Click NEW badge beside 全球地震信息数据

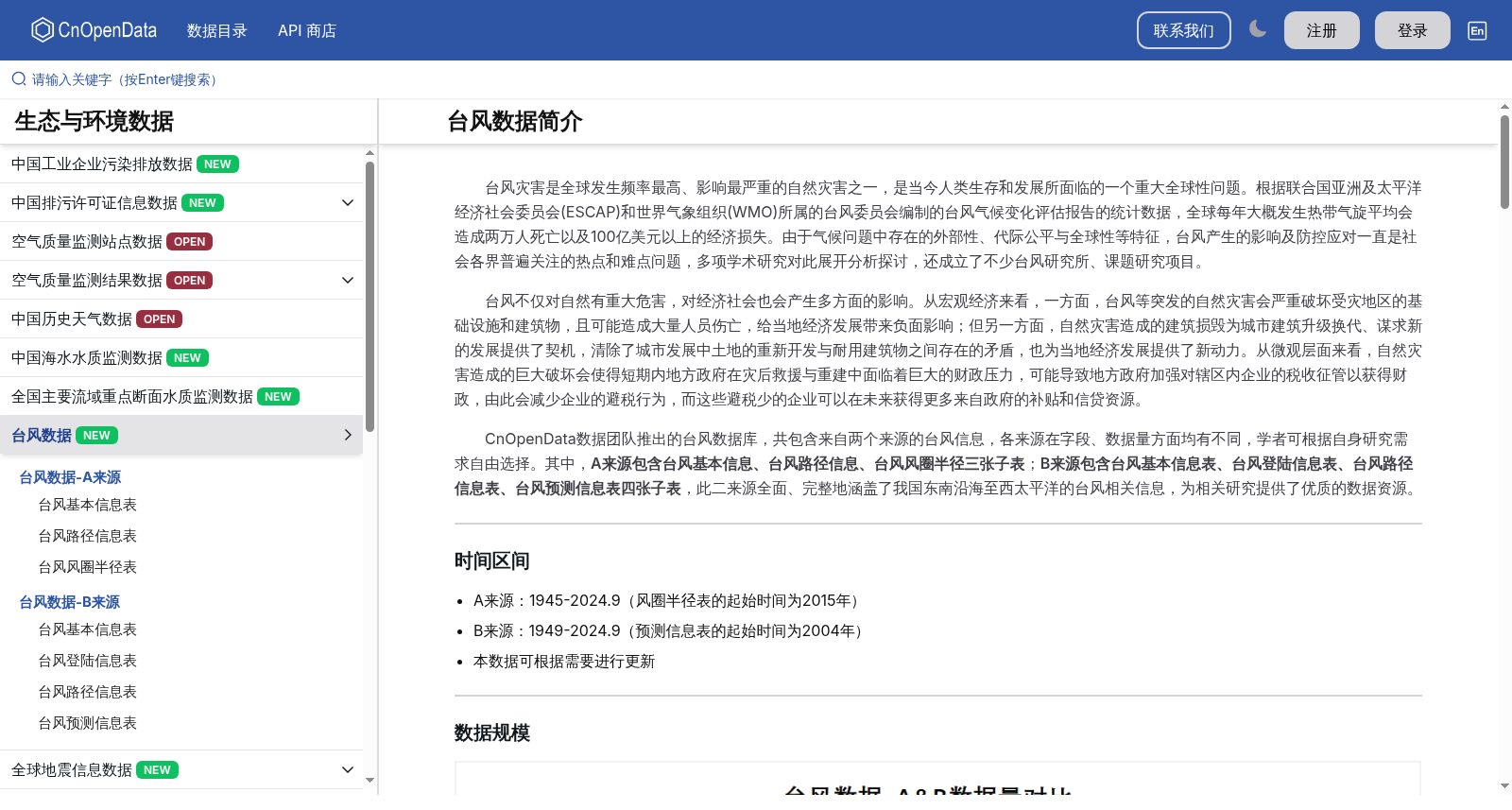158,770
